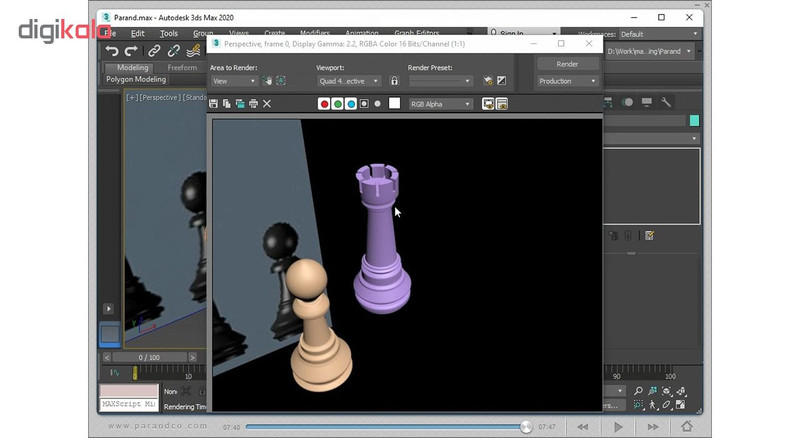The height and width of the screenshot is (438, 800).
Task: Open the Display command panel tab
Action: click(647, 102)
